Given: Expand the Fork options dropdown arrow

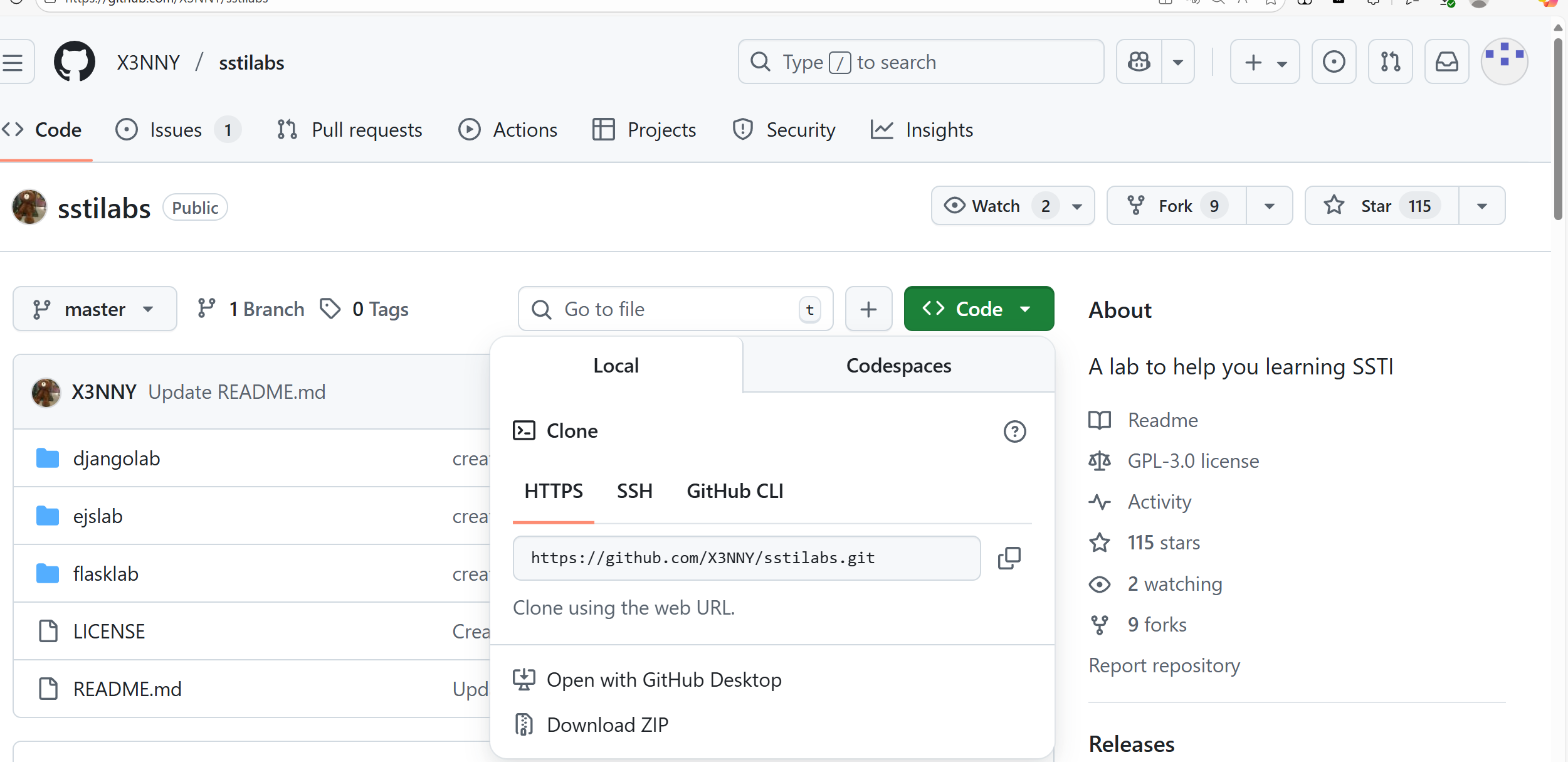Looking at the screenshot, I should point(1269,206).
